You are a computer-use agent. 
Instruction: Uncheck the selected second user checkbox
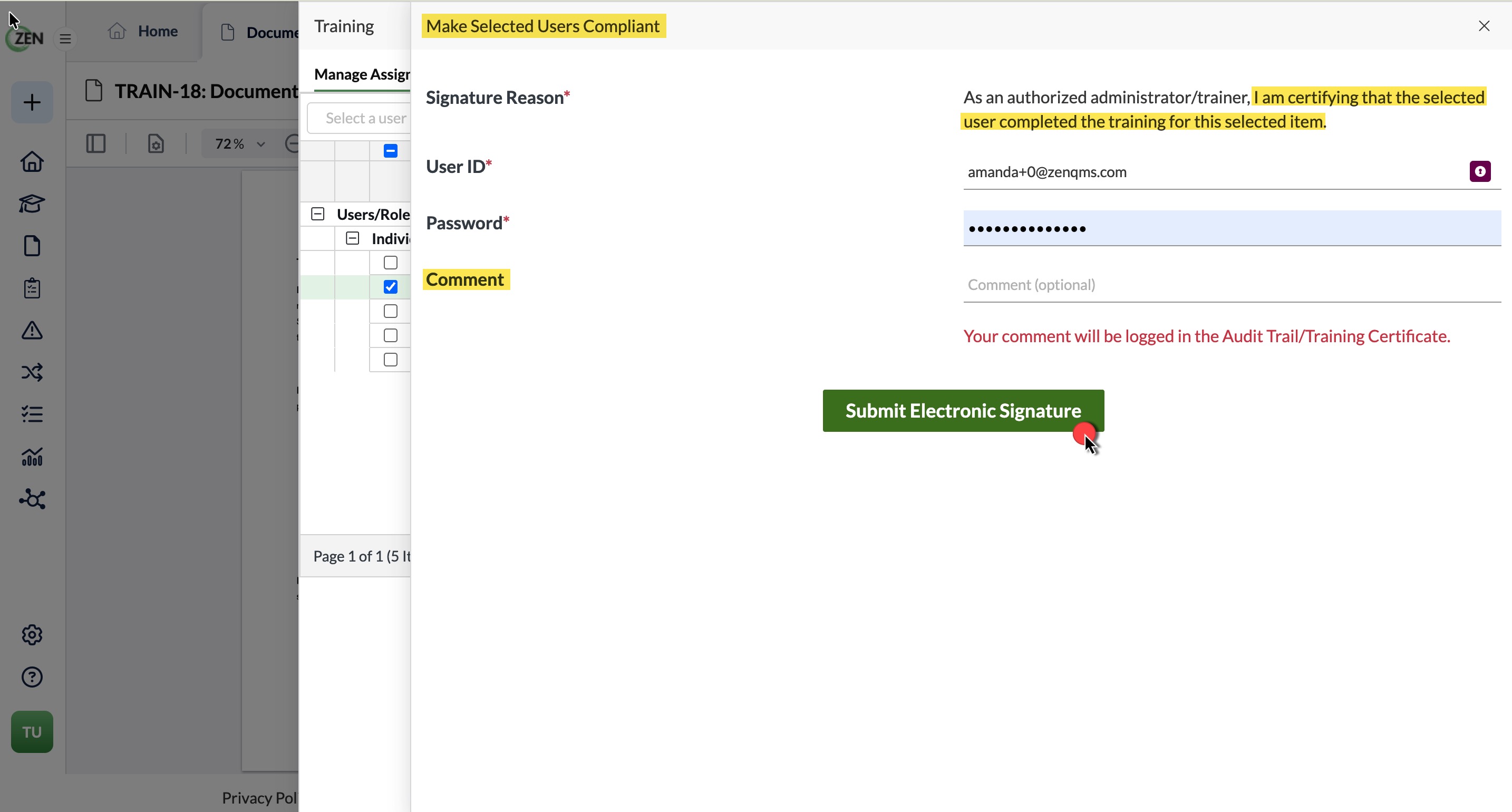(x=390, y=286)
